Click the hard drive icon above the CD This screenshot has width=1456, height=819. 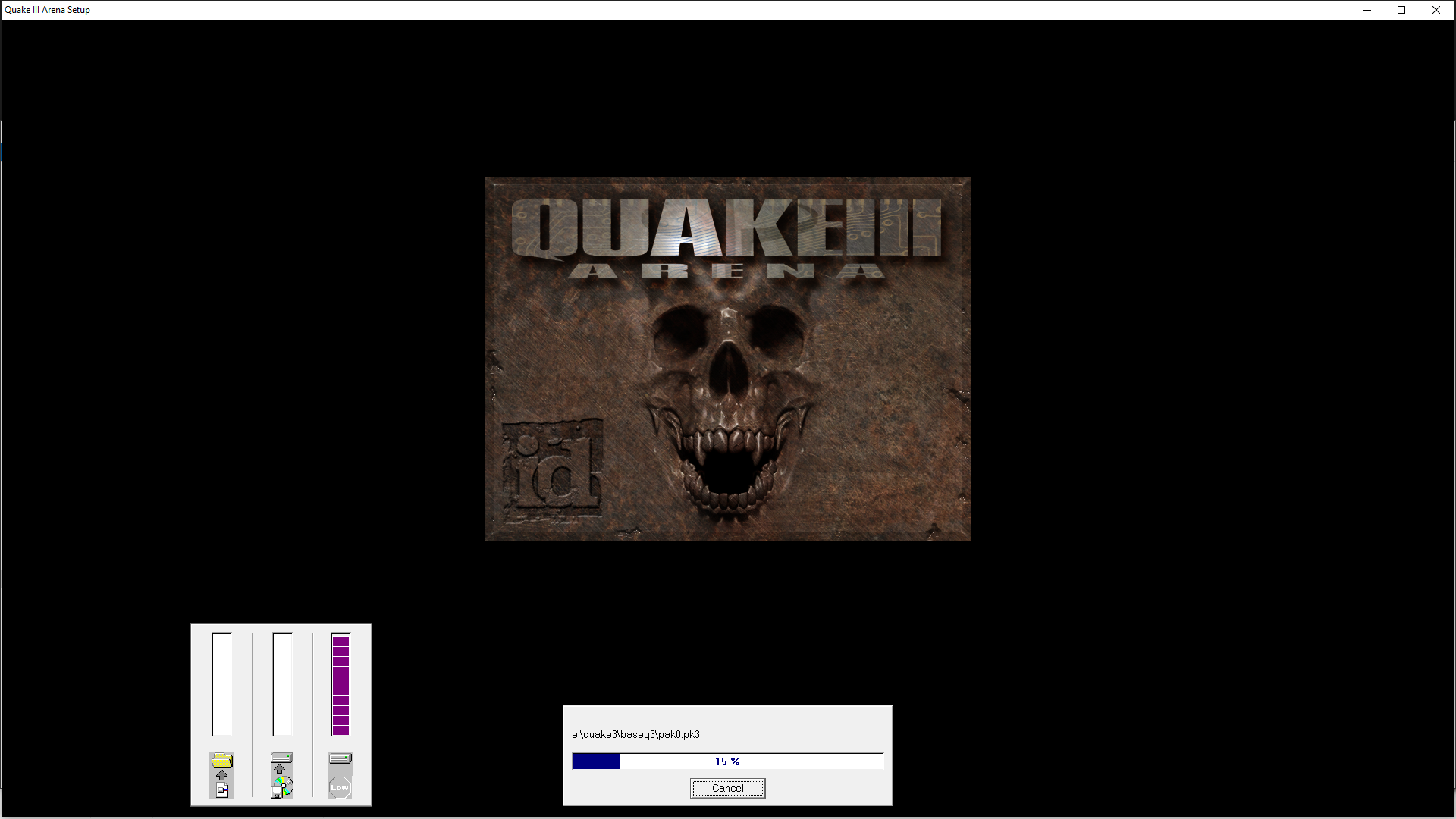tap(282, 757)
